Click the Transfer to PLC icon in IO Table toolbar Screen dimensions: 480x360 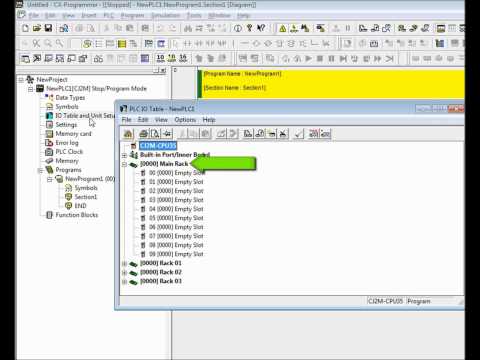[248, 134]
